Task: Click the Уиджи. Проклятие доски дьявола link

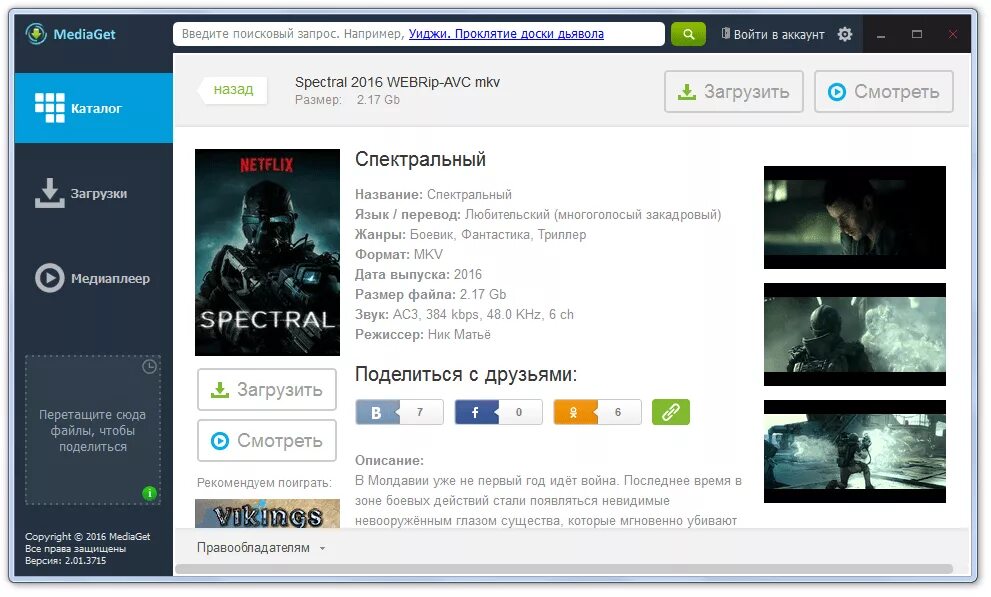Action: (506, 34)
